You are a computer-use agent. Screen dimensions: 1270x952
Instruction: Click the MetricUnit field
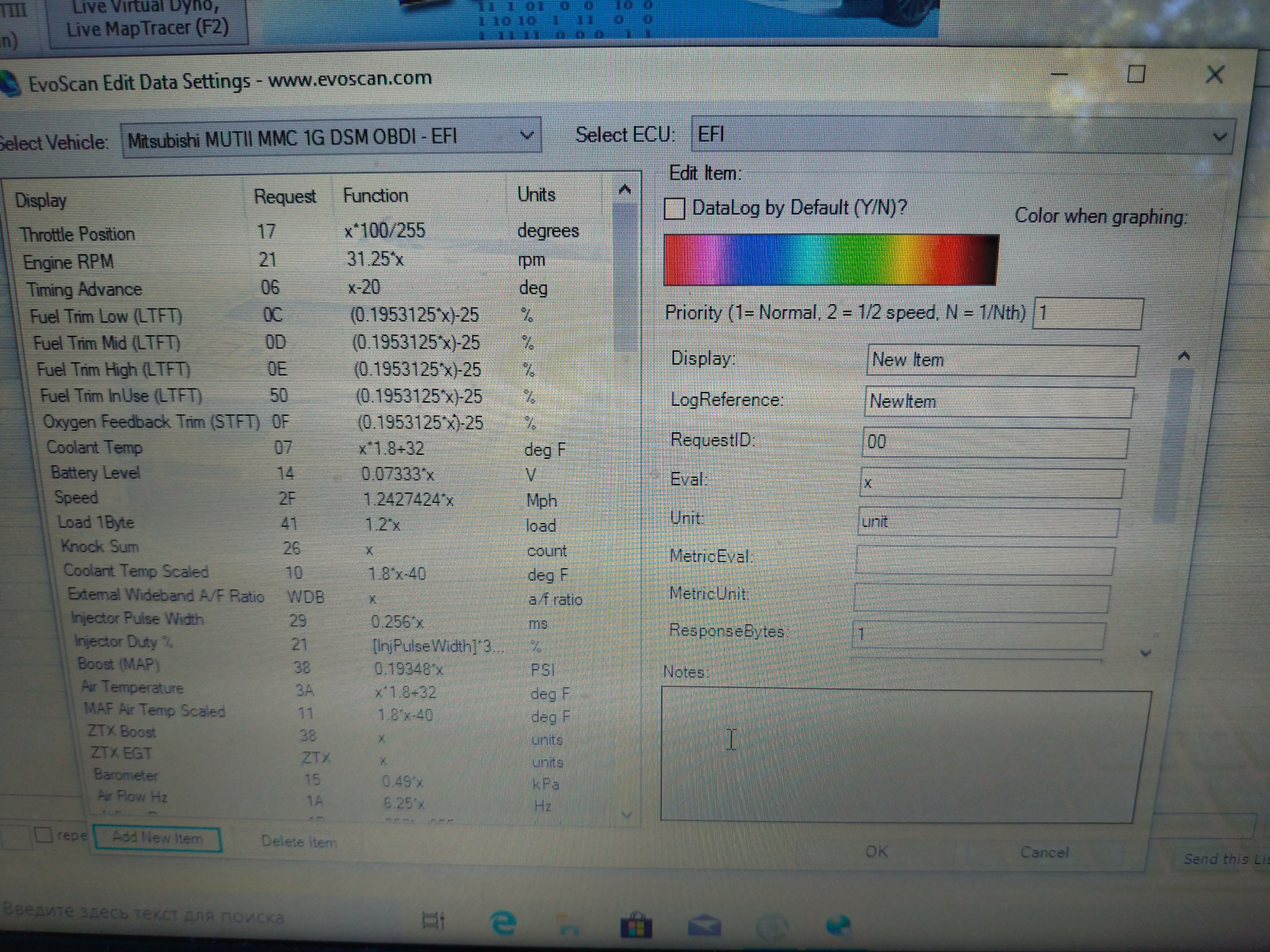click(982, 597)
